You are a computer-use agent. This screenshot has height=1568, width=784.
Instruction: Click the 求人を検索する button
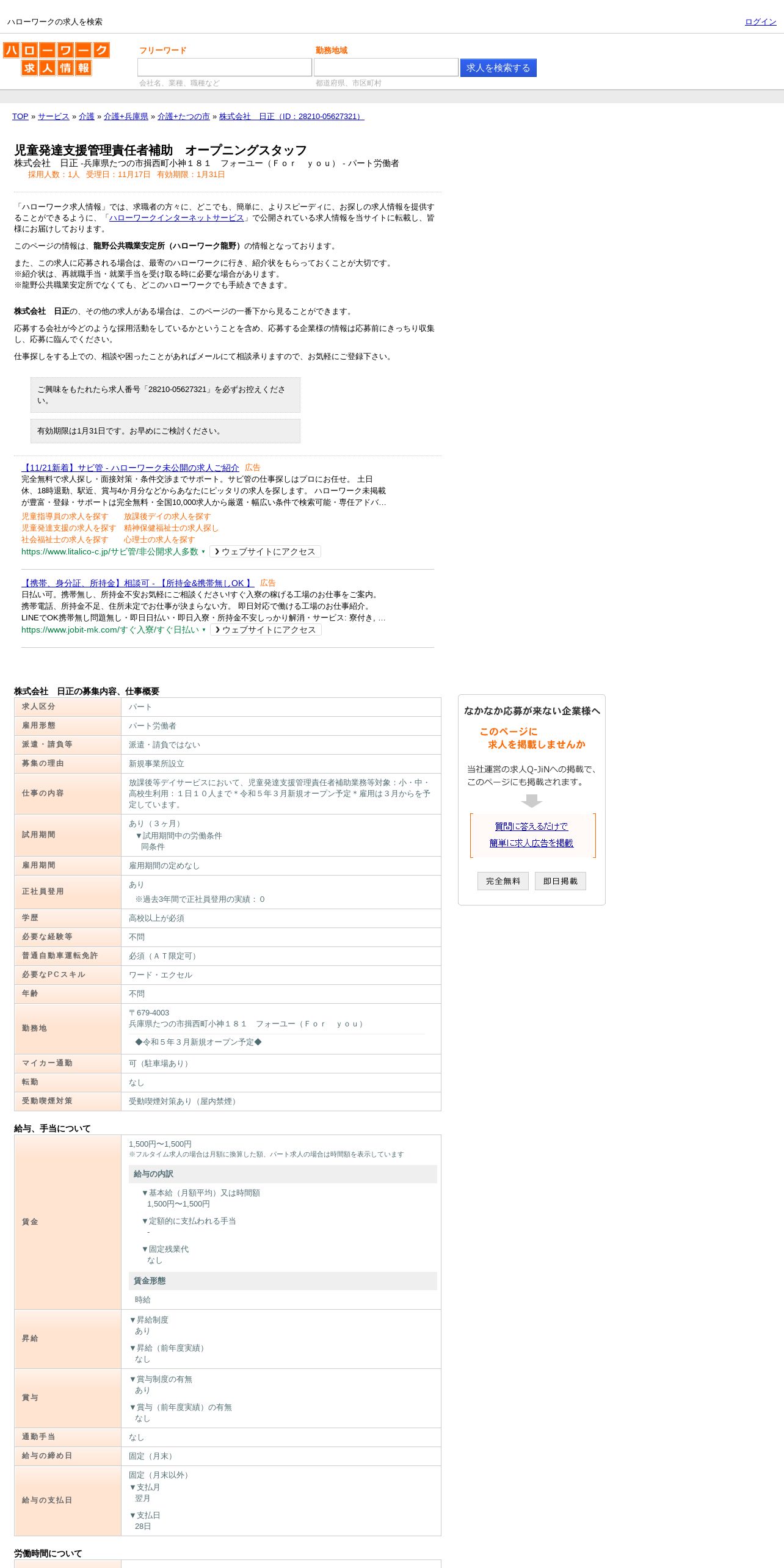point(498,68)
